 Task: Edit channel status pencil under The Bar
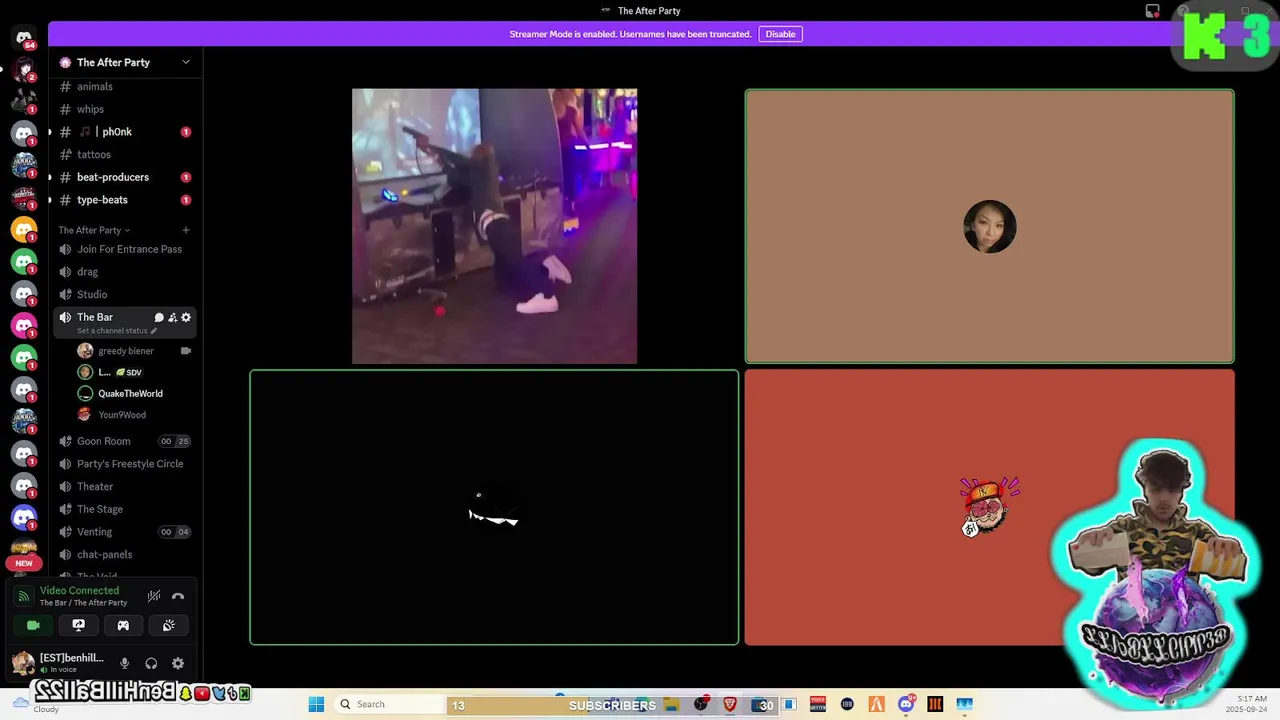154,331
